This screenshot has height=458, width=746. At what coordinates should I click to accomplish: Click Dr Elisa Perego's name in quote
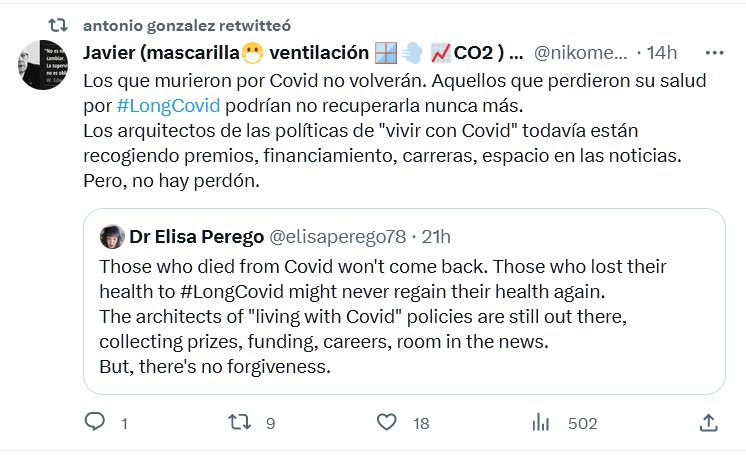pyautogui.click(x=194, y=237)
